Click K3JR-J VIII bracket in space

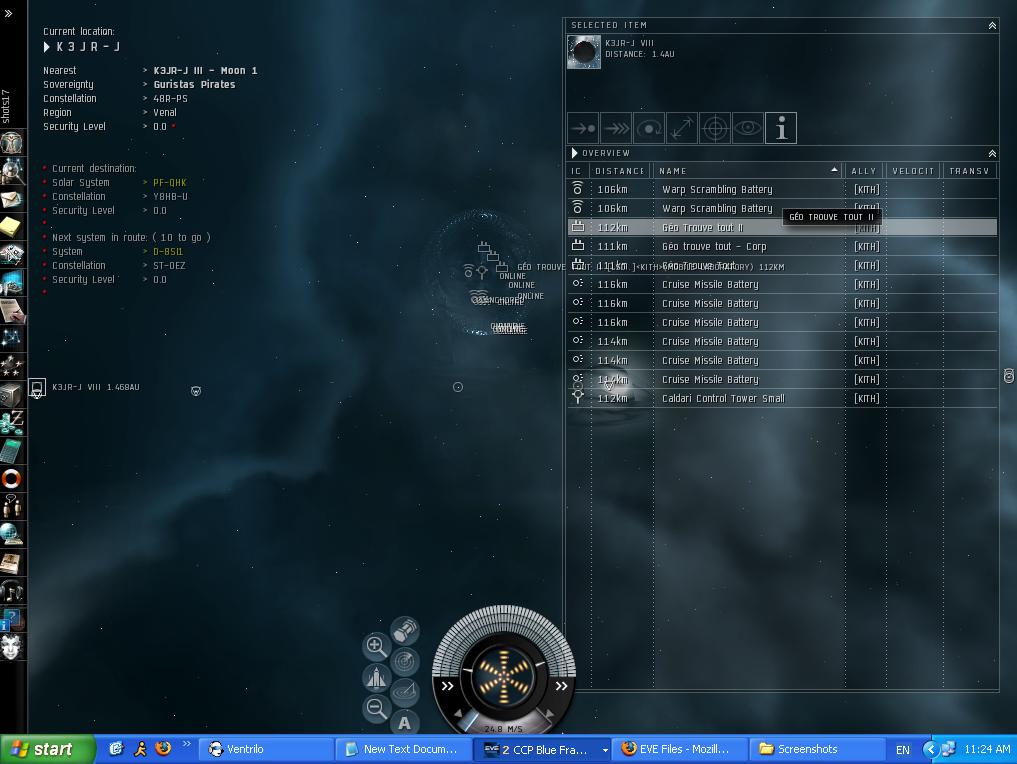coord(37,388)
